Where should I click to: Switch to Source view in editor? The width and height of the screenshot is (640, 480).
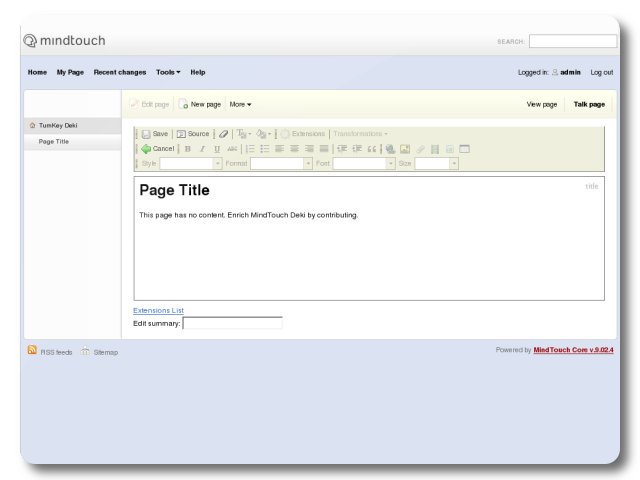[193, 134]
